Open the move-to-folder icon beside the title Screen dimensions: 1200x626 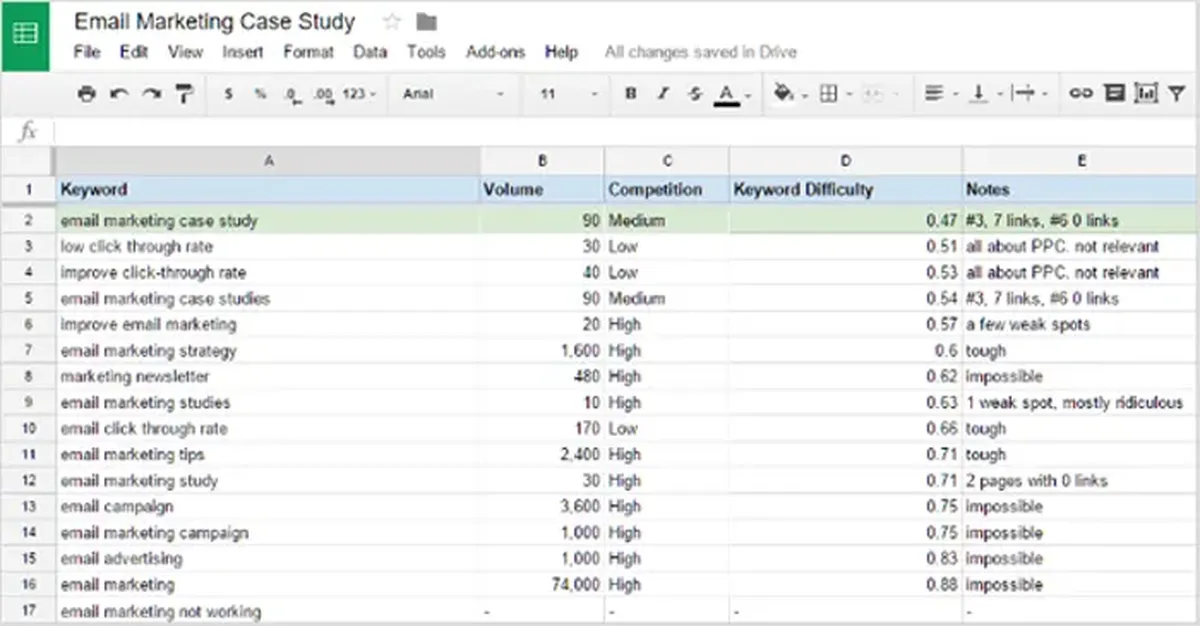click(427, 21)
